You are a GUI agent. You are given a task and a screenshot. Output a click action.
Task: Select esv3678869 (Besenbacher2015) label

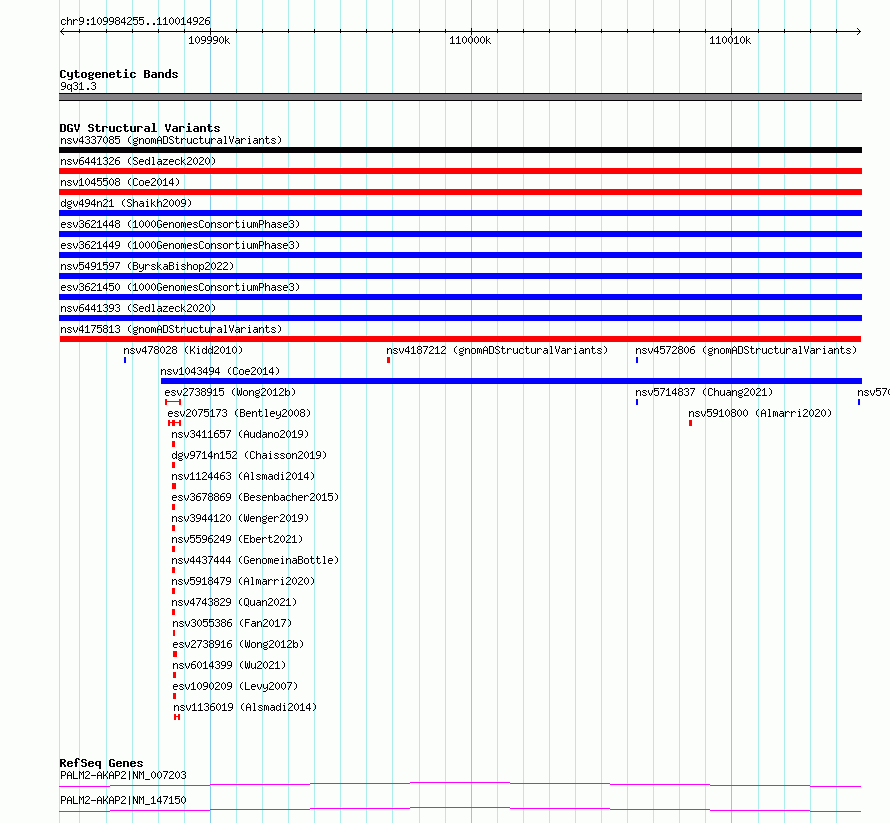(x=255, y=497)
